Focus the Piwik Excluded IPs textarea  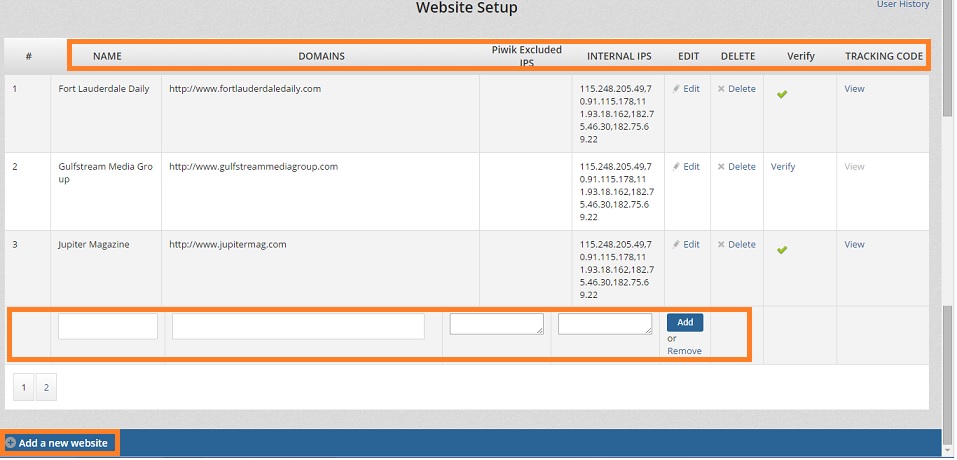pyautogui.click(x=497, y=324)
